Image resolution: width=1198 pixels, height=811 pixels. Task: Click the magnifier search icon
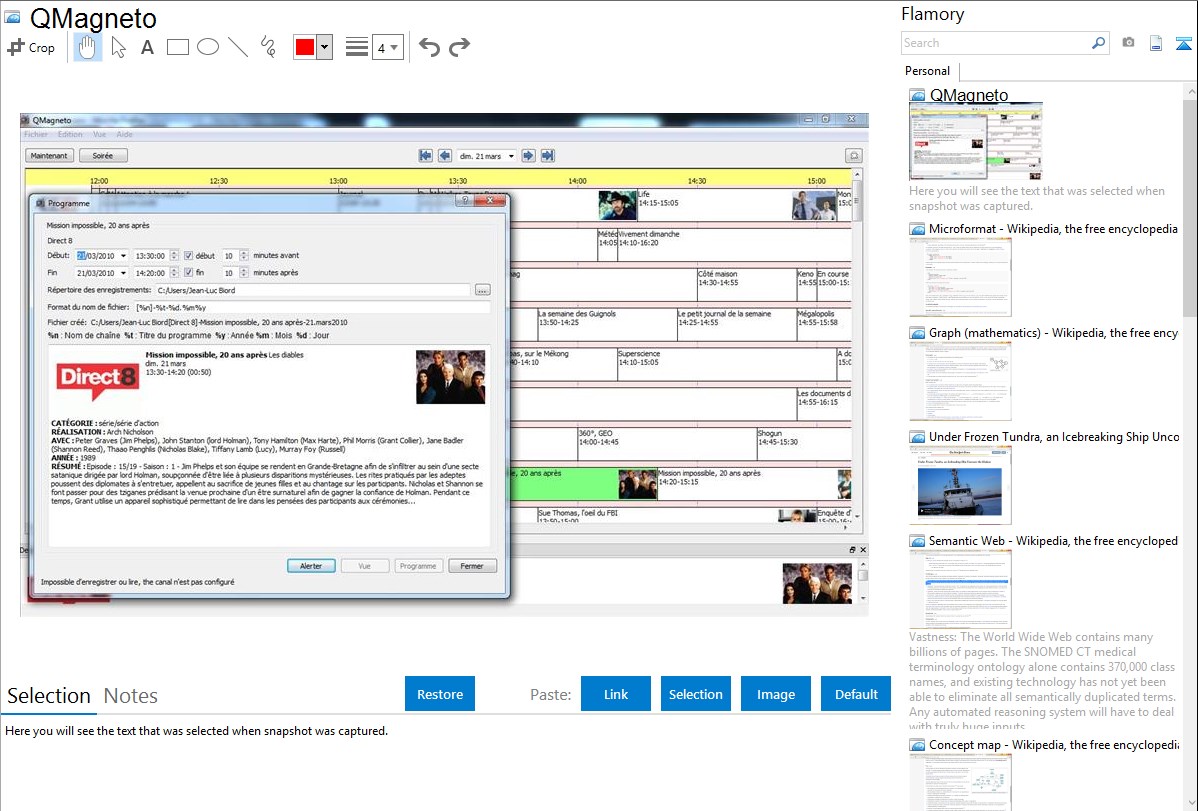(x=1098, y=43)
